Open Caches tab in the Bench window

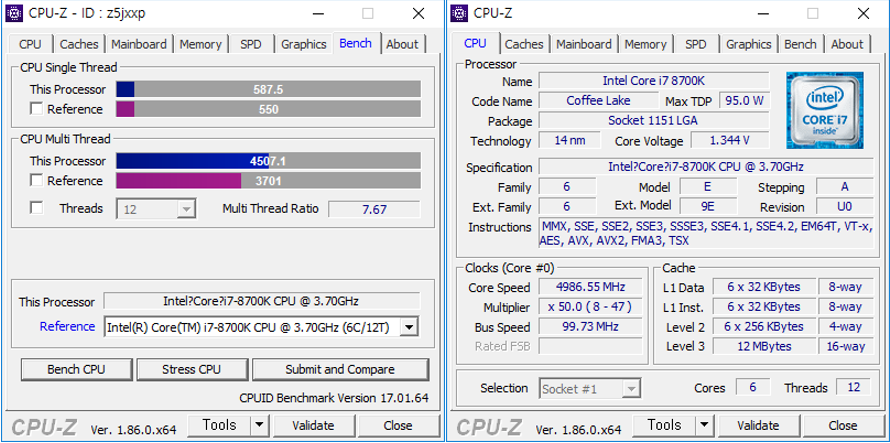point(79,44)
